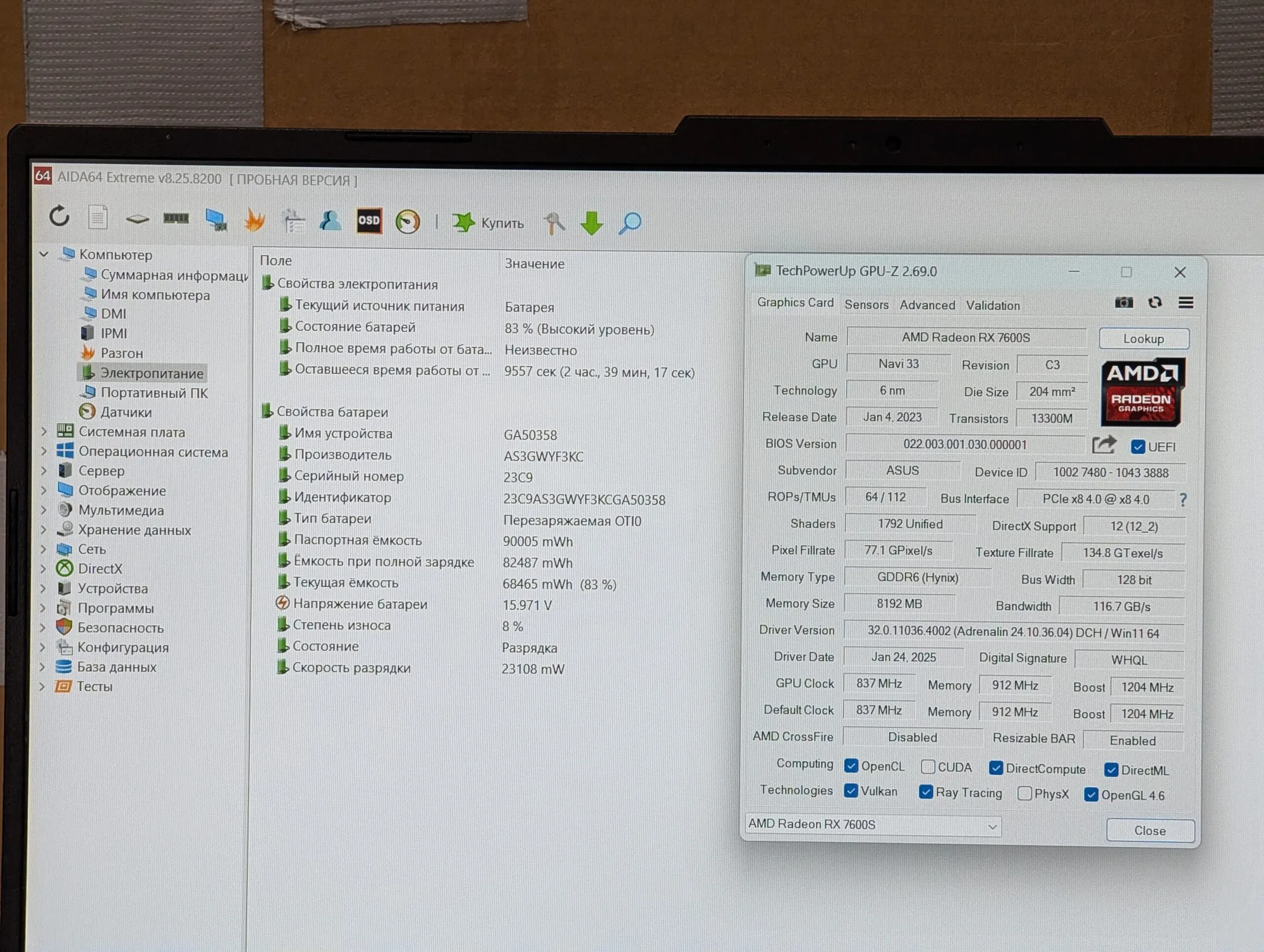
Task: Click the Close button in GPU-Z
Action: click(x=1150, y=831)
